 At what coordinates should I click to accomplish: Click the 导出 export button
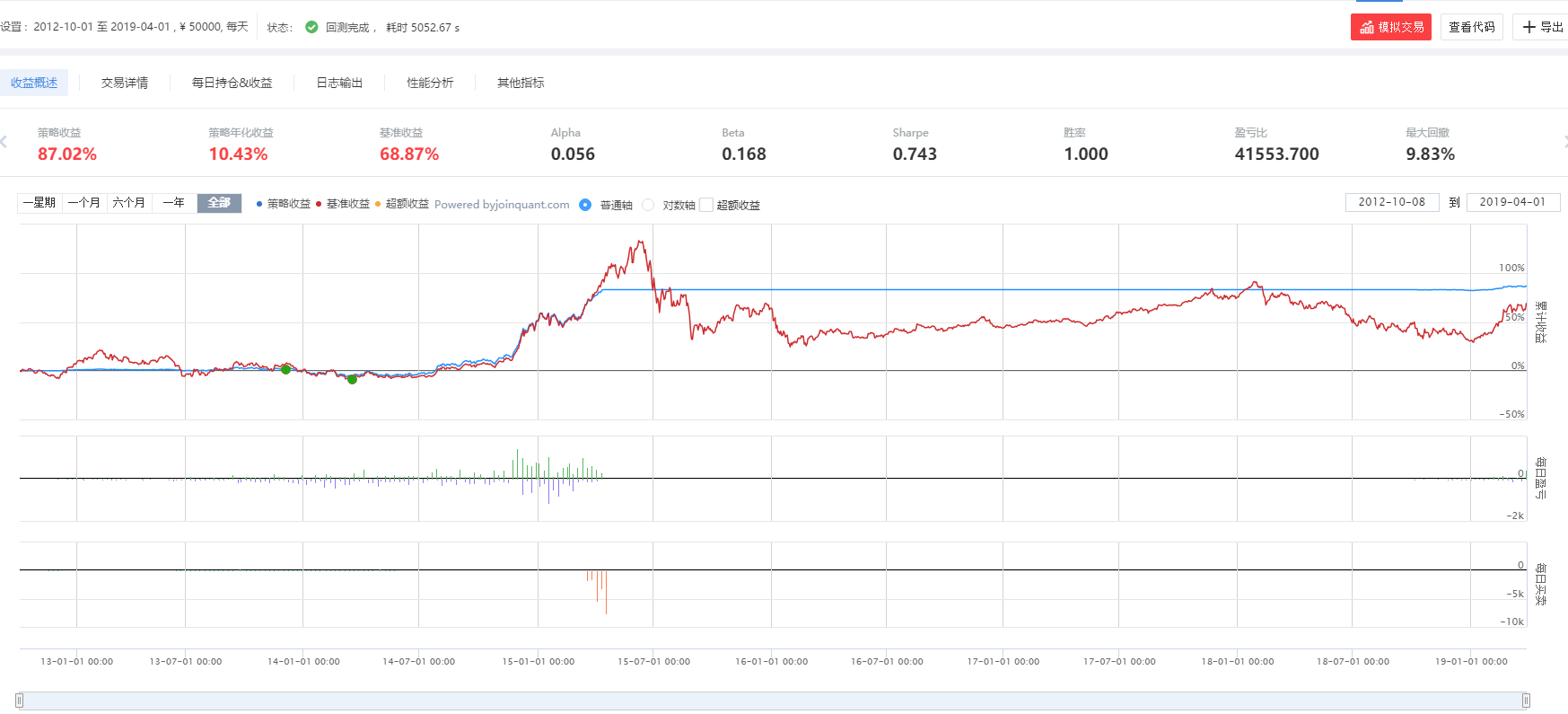(1542, 27)
